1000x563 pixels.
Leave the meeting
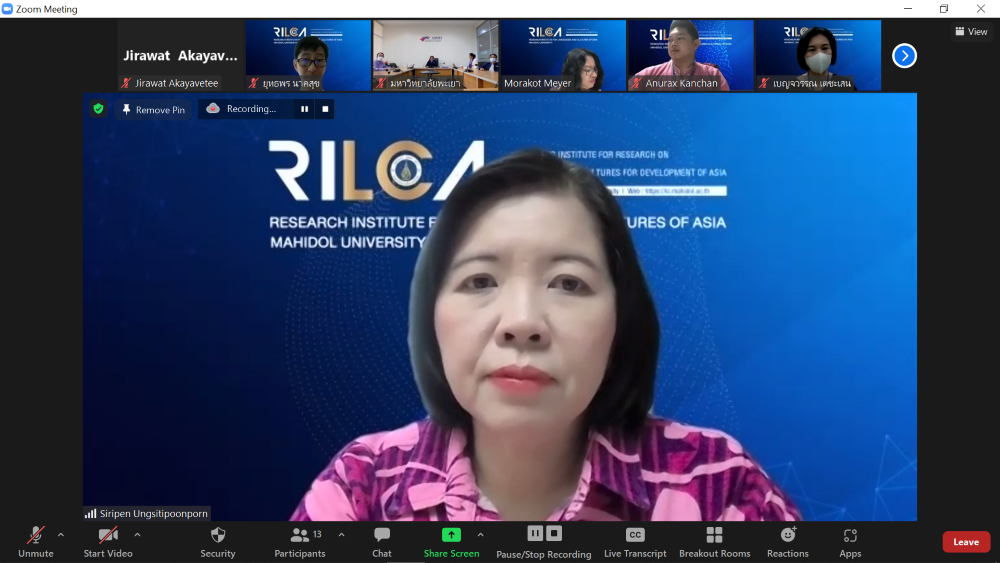click(x=965, y=542)
